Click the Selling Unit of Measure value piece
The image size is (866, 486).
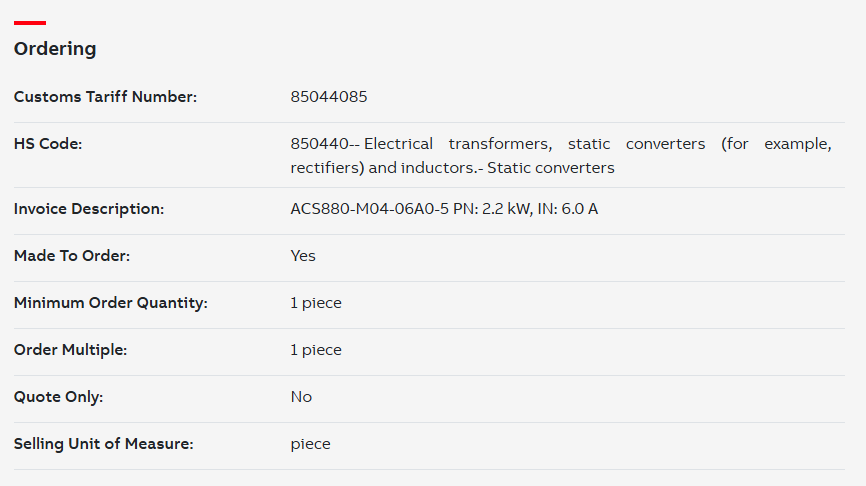(310, 444)
